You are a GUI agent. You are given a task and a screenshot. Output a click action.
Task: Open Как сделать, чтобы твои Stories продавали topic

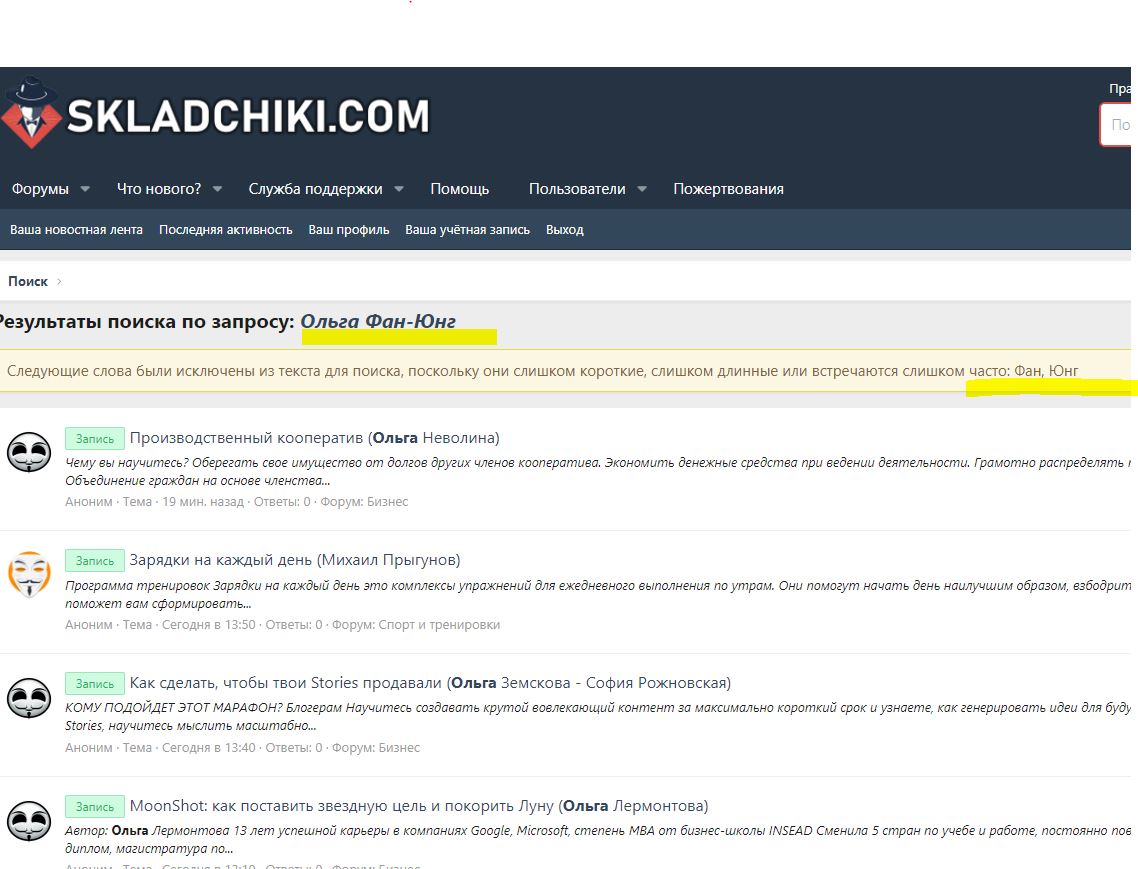coord(430,682)
